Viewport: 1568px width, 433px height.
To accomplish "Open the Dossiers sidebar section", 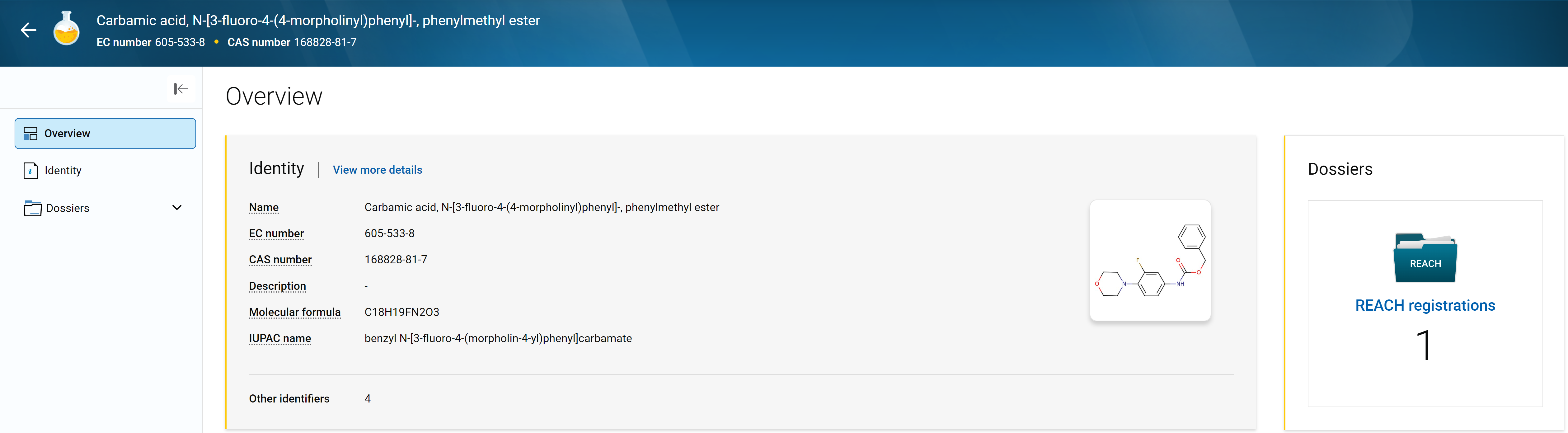I will 68,208.
